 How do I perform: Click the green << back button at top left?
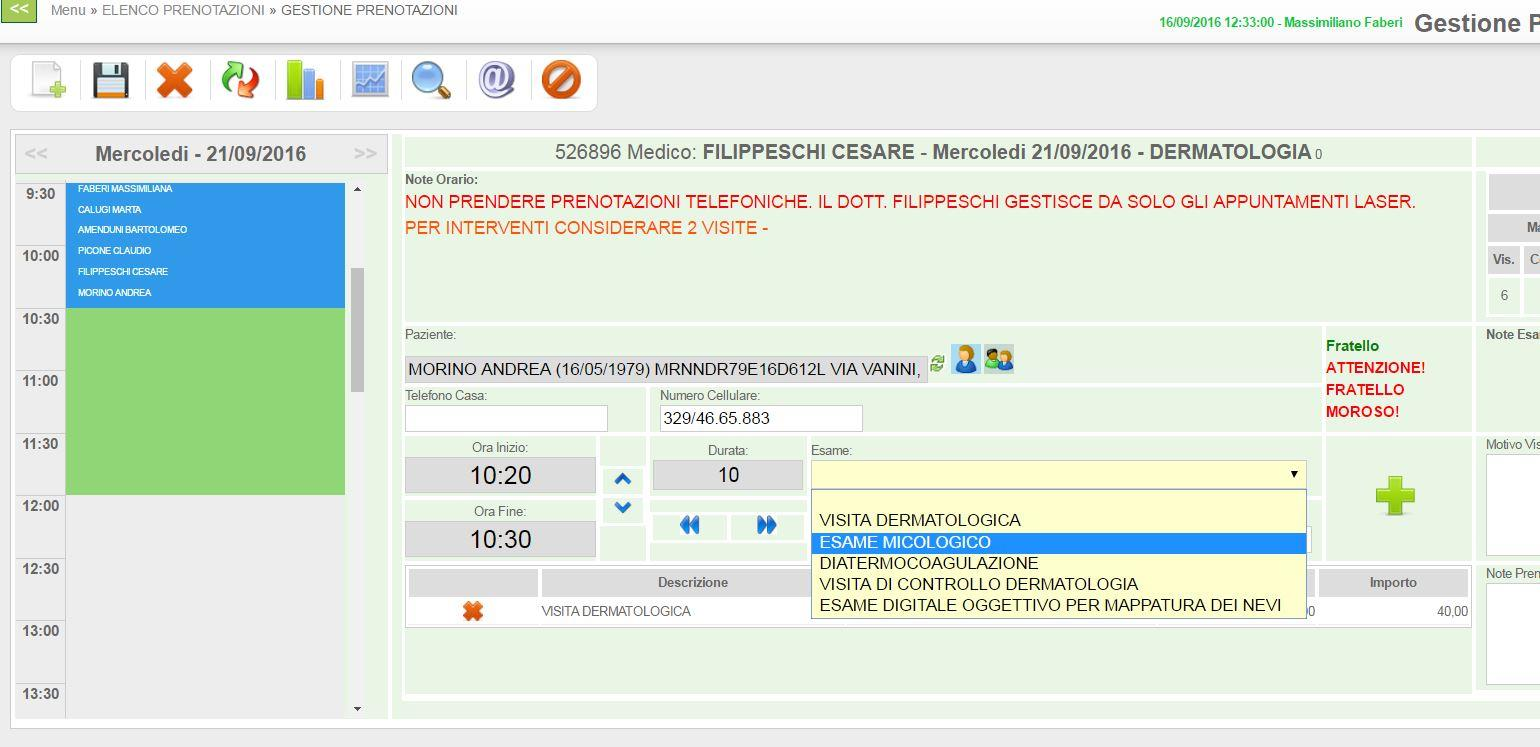click(18, 10)
